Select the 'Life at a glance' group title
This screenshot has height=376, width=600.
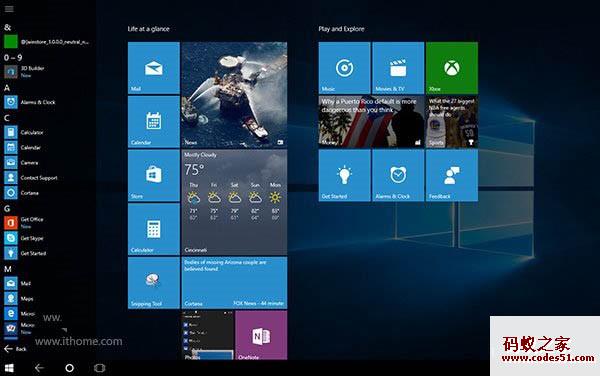(148, 29)
